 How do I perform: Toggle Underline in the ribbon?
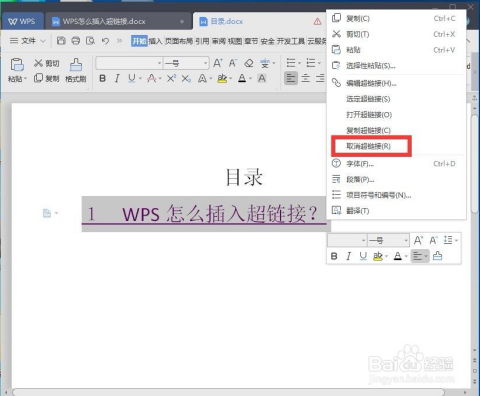coord(132,78)
